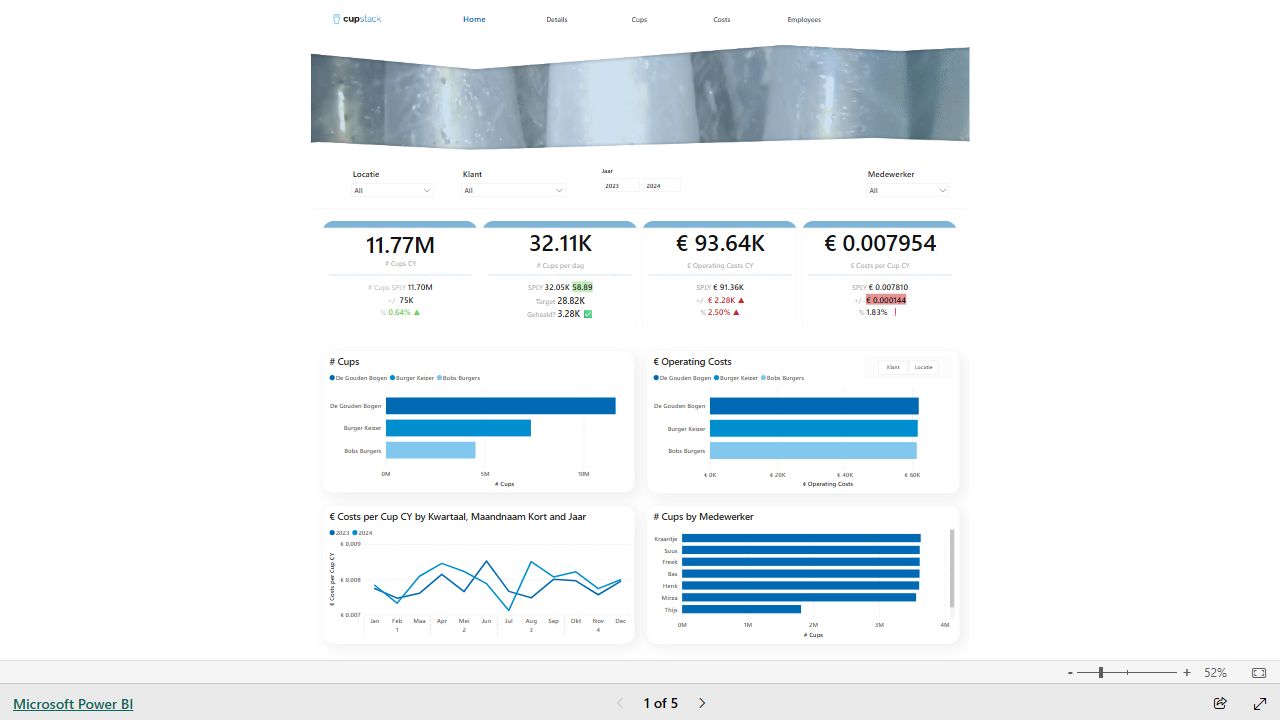Navigate to the Costs page
The width and height of the screenshot is (1280, 720).
[722, 20]
